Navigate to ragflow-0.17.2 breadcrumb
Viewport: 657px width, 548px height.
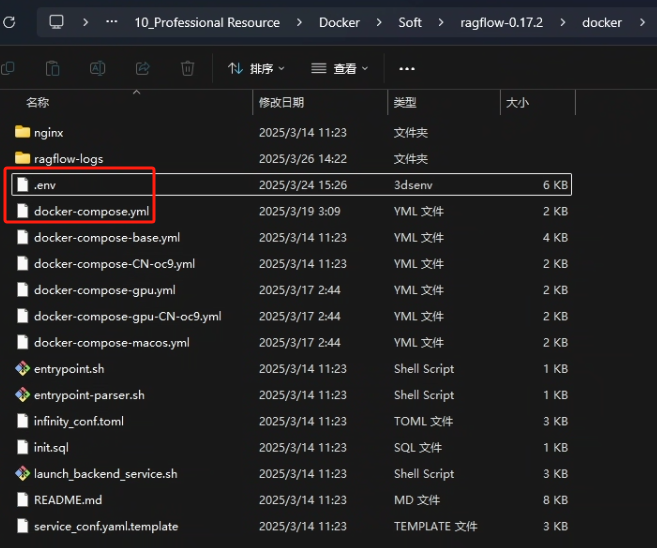point(501,23)
